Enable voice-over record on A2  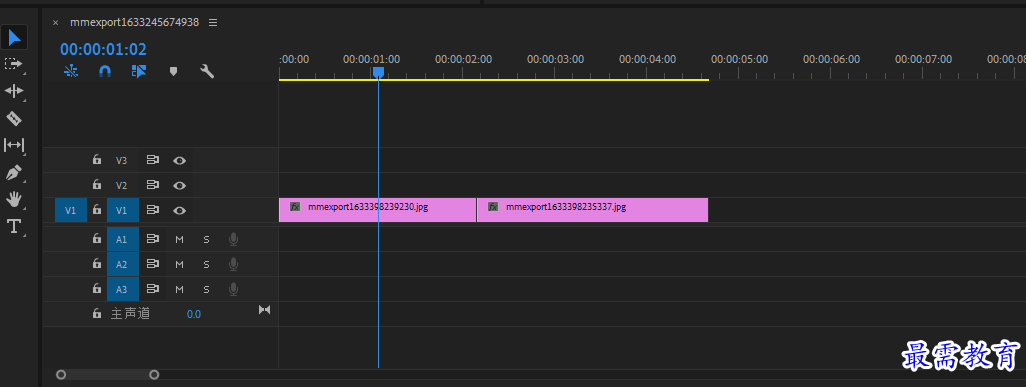[234, 265]
